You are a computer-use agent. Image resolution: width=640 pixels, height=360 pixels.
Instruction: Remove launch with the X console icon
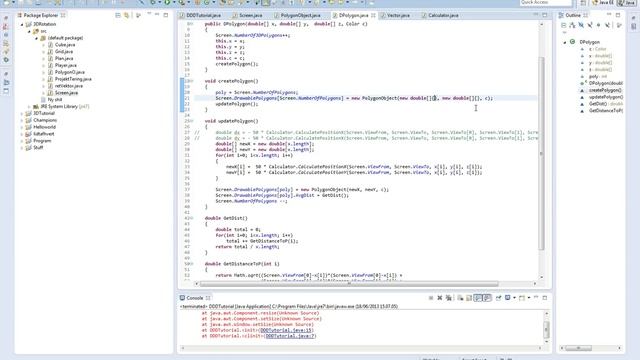[440, 298]
